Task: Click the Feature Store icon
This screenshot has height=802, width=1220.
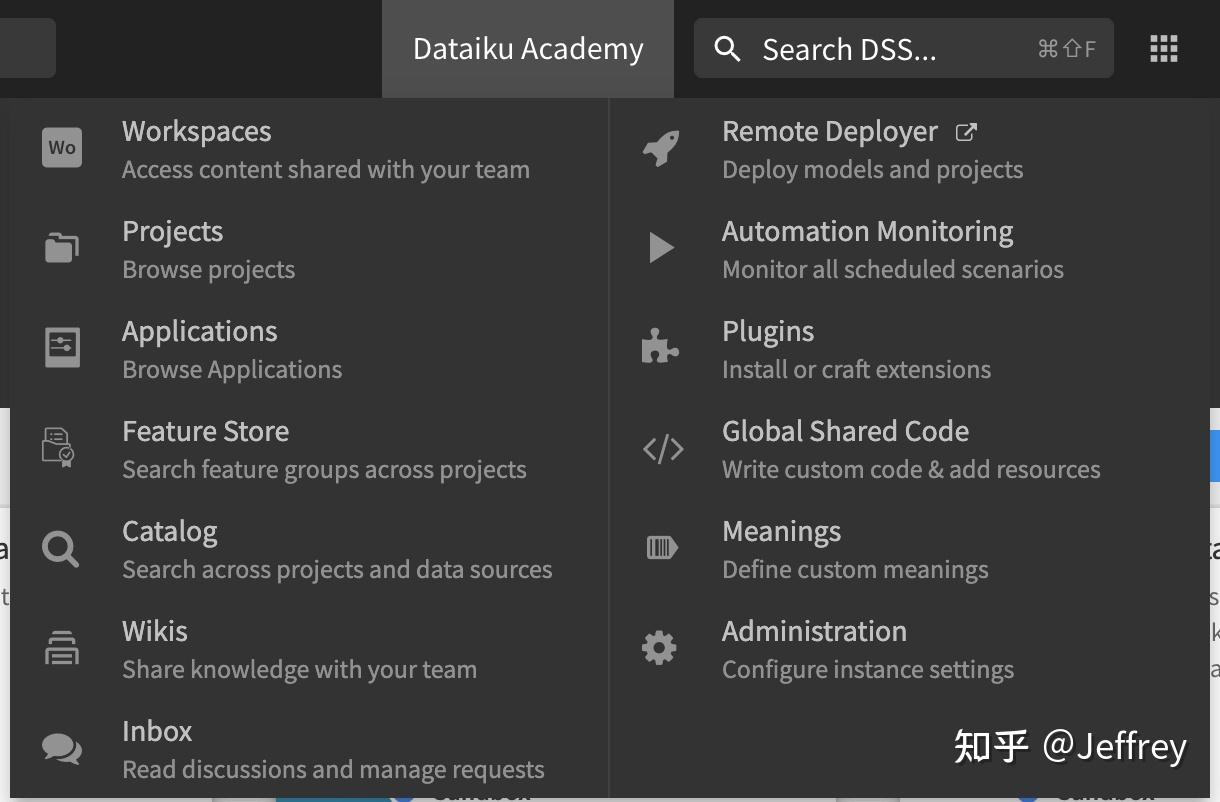Action: coord(61,447)
